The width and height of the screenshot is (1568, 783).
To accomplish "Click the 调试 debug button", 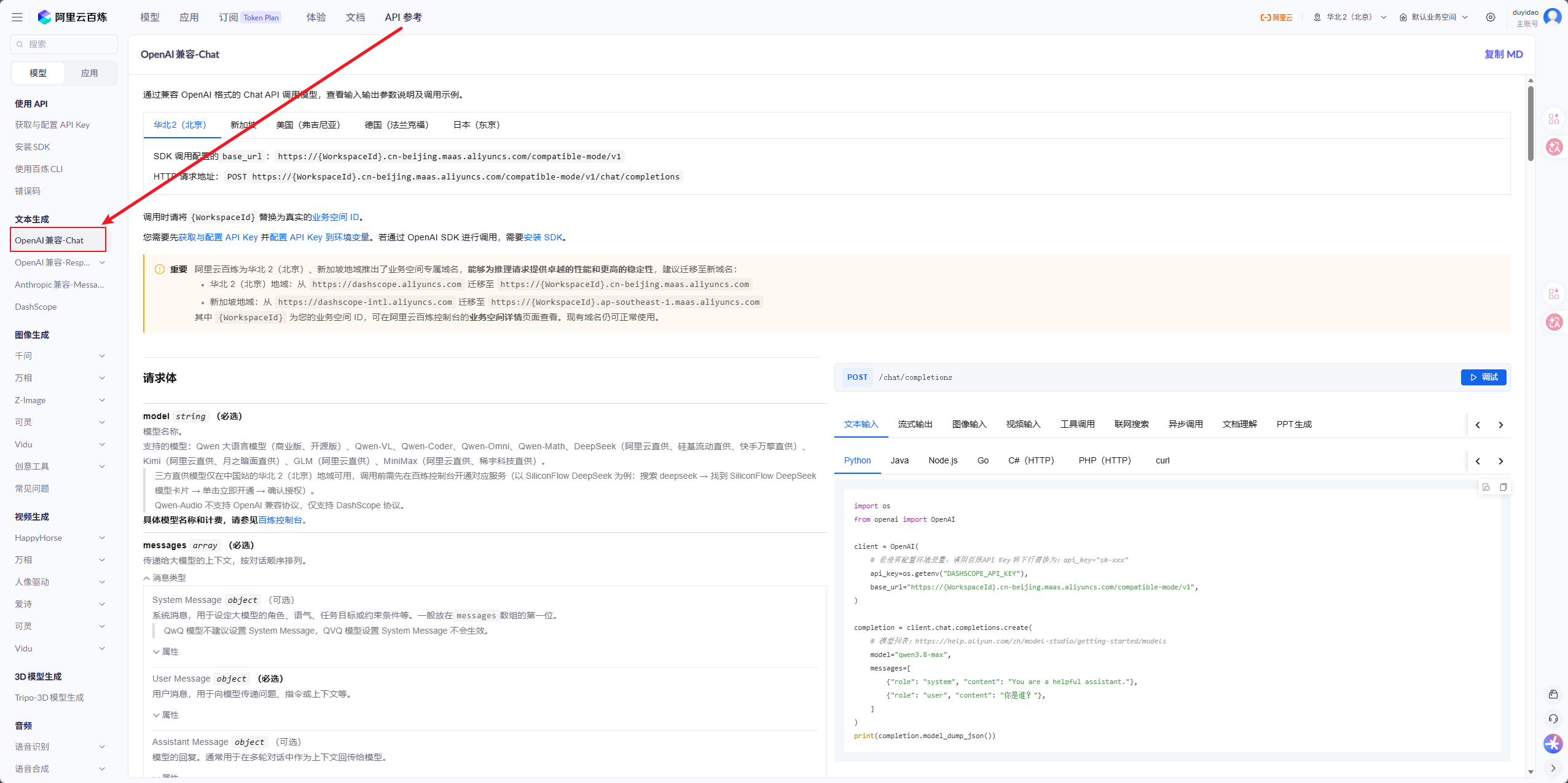I will pos(1483,377).
